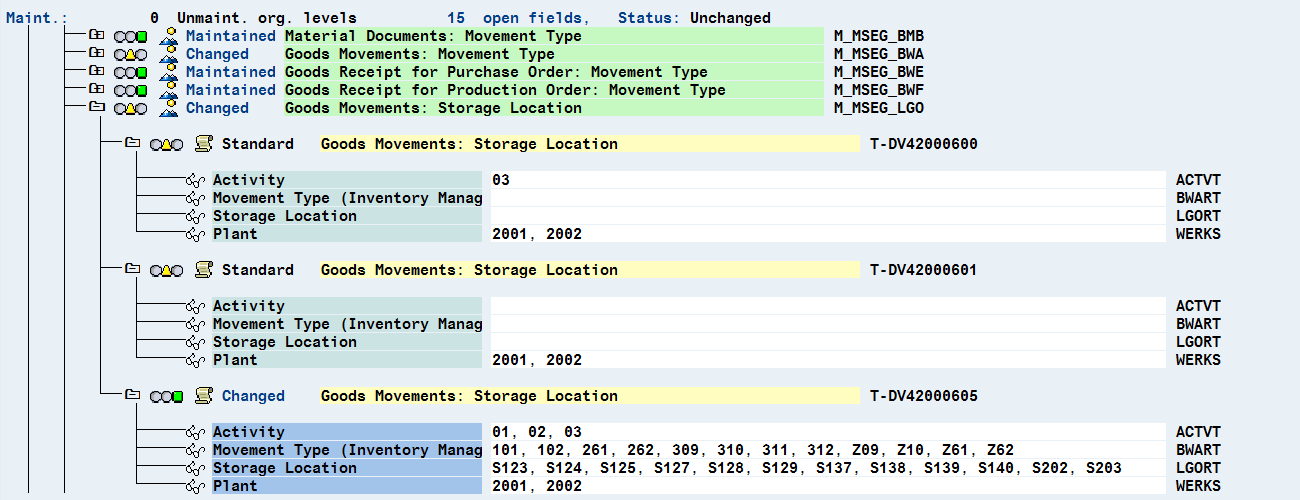Expand the M_MSEG_BWE Purchase Order folder
Viewport: 1300px width, 500px height.
96,72
